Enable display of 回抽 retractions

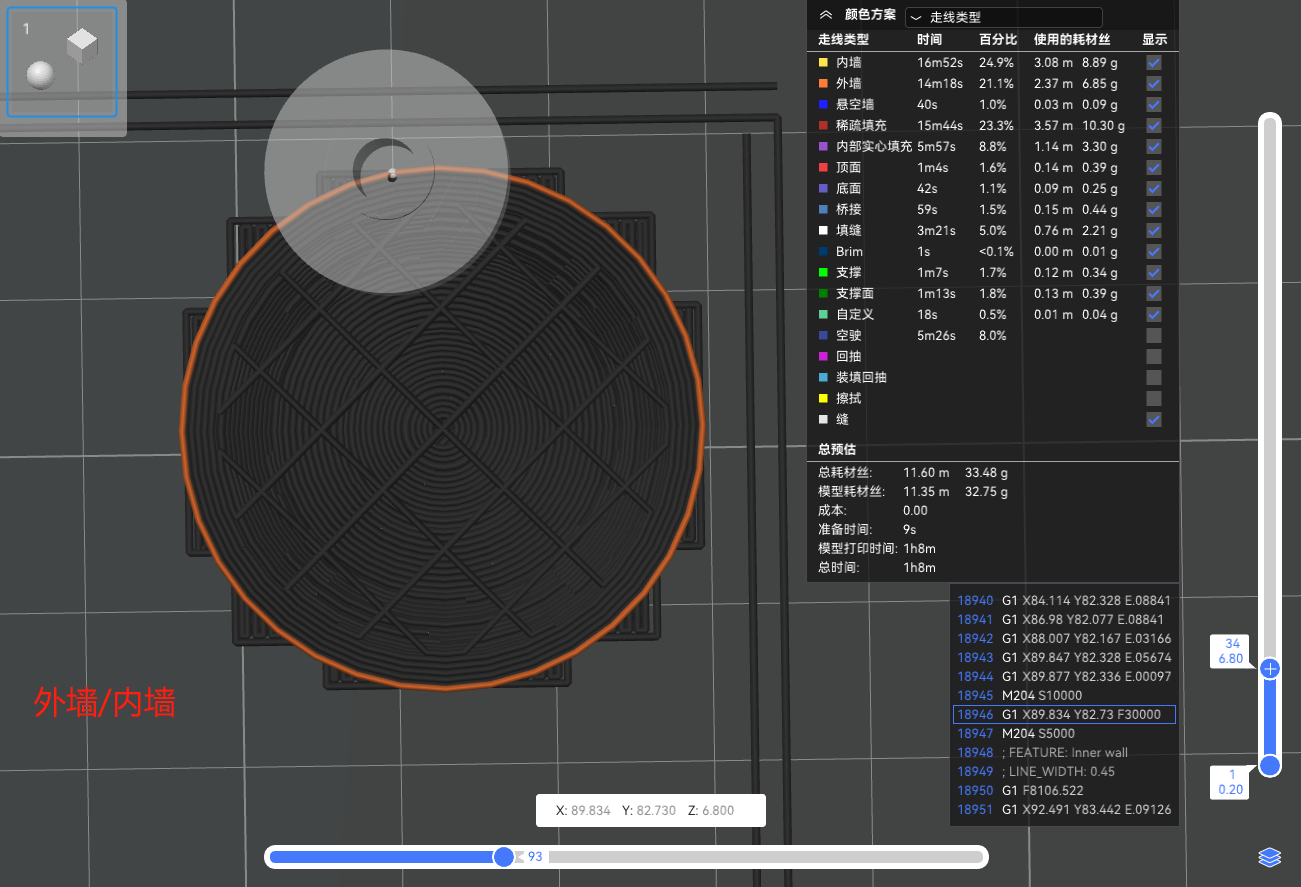pos(1154,357)
